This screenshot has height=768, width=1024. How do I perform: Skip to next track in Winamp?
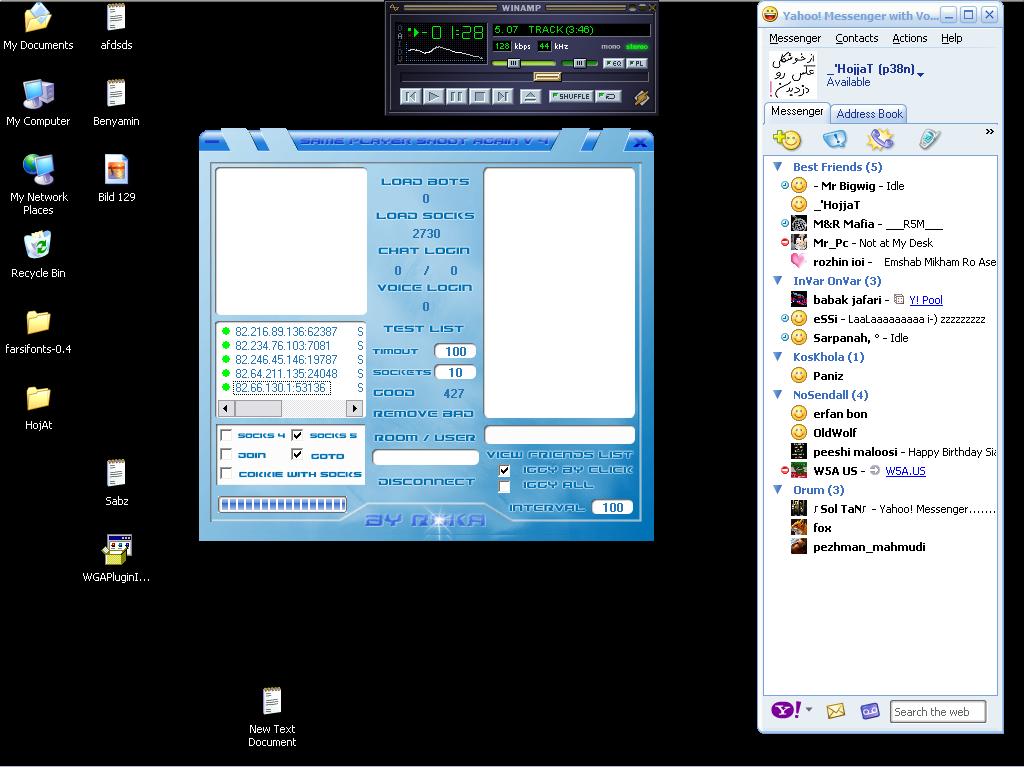pos(502,97)
